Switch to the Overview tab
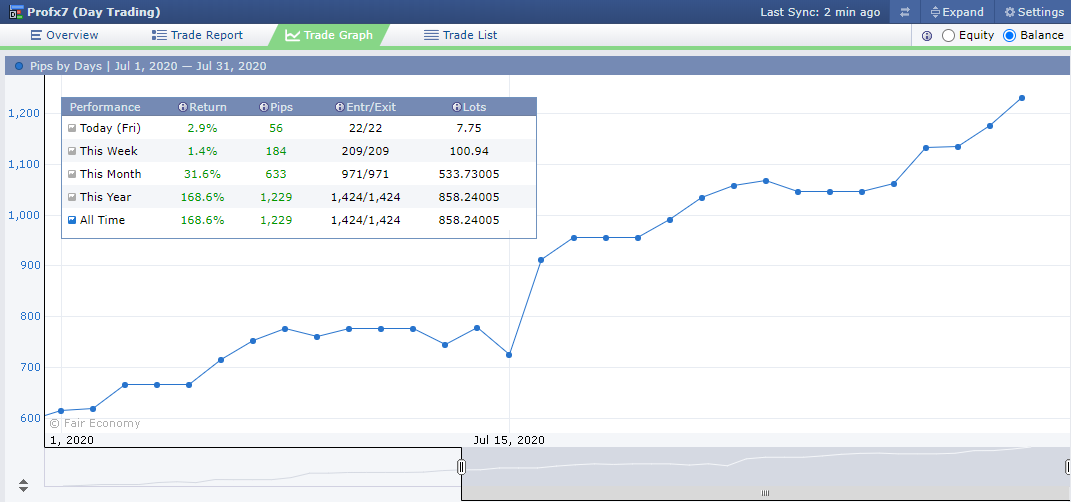1071x502 pixels. click(64, 35)
